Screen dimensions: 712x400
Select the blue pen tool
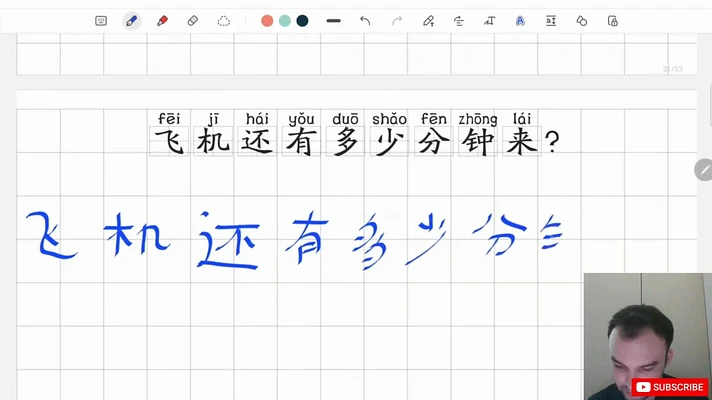[132, 21]
